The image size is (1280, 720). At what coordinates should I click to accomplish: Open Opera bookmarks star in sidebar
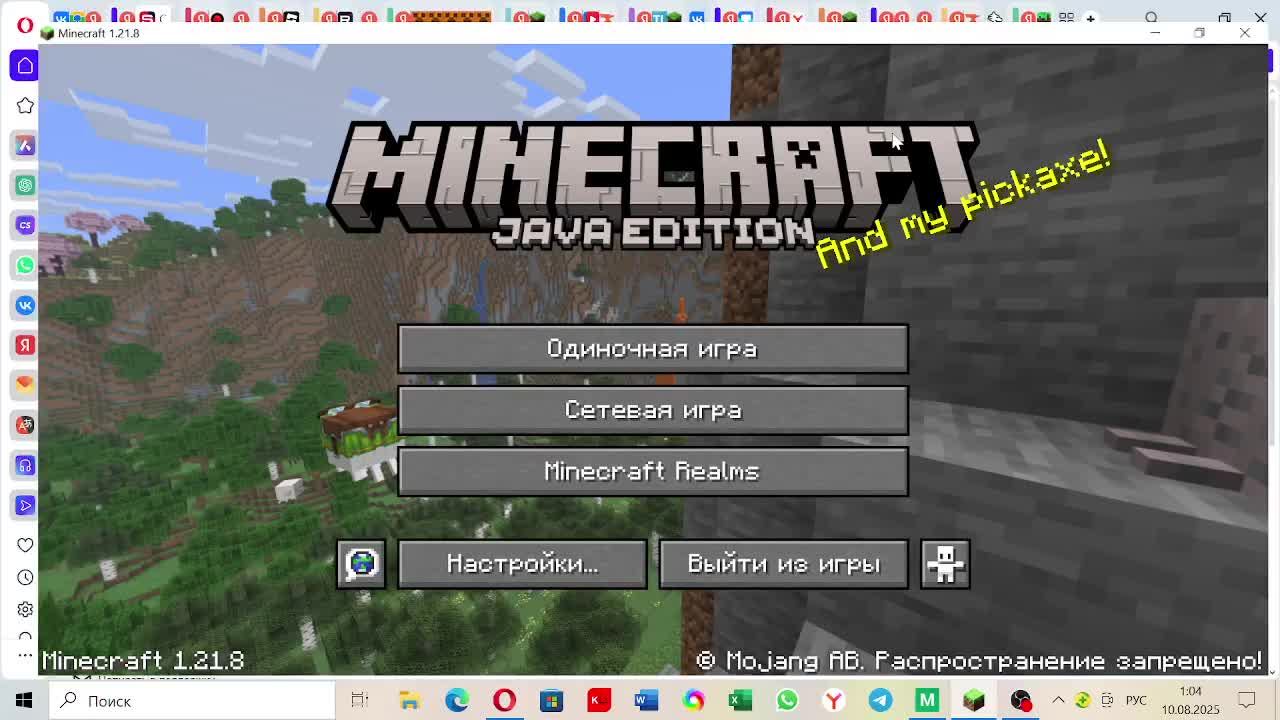(x=25, y=106)
